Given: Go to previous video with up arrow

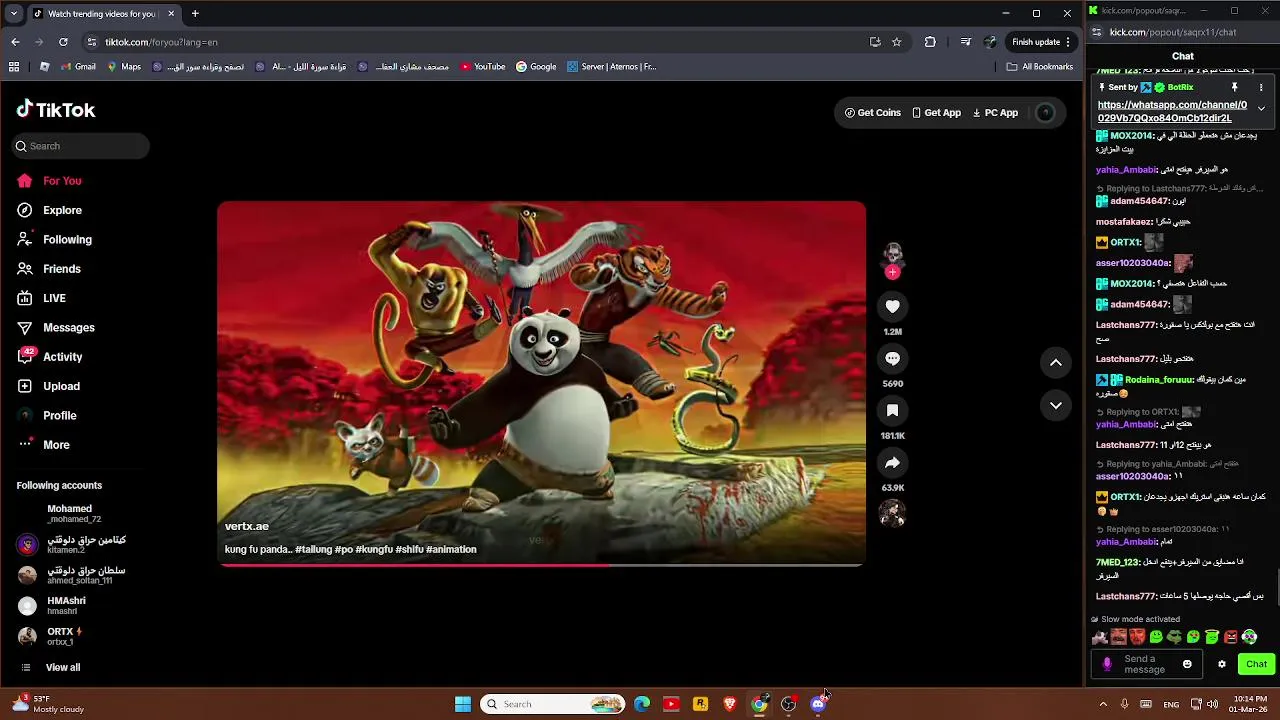Looking at the screenshot, I should tap(1056, 362).
